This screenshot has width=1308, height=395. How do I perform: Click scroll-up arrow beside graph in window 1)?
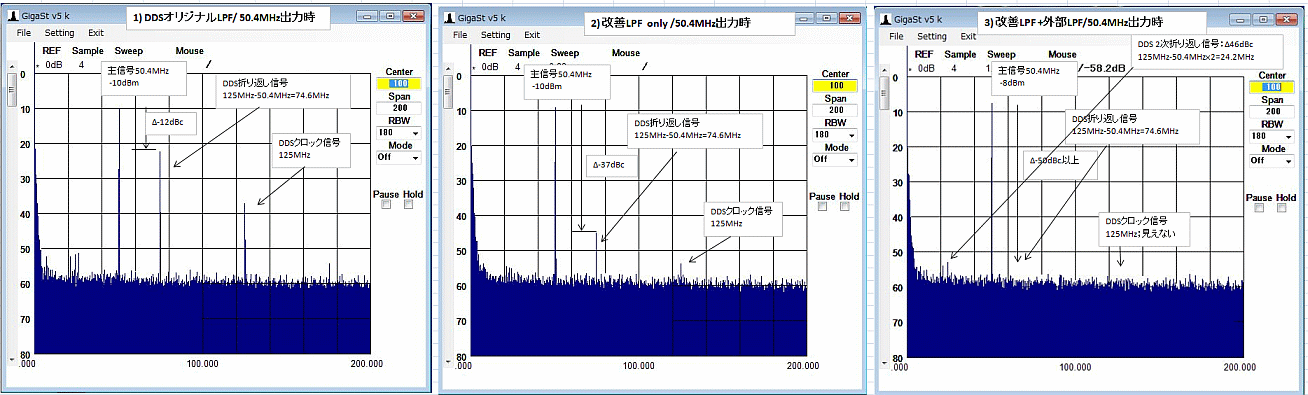[x=11, y=67]
